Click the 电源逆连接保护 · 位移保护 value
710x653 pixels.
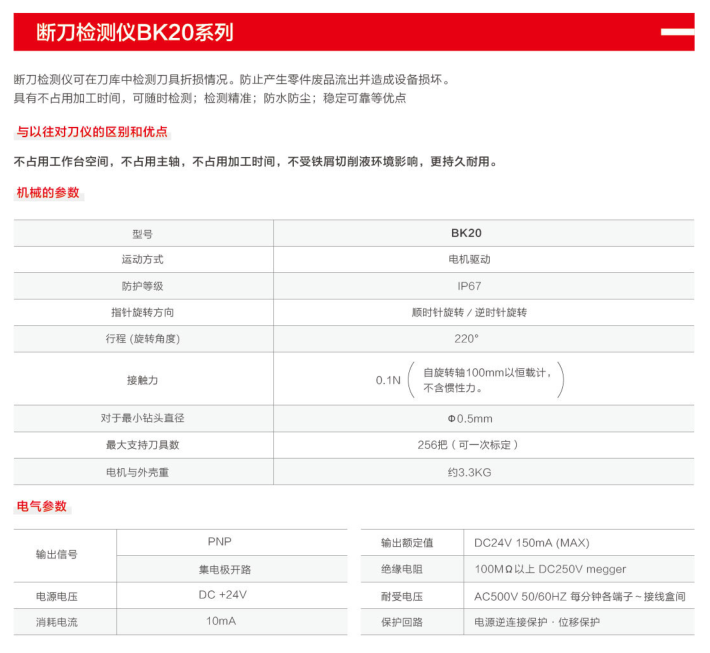click(x=537, y=622)
